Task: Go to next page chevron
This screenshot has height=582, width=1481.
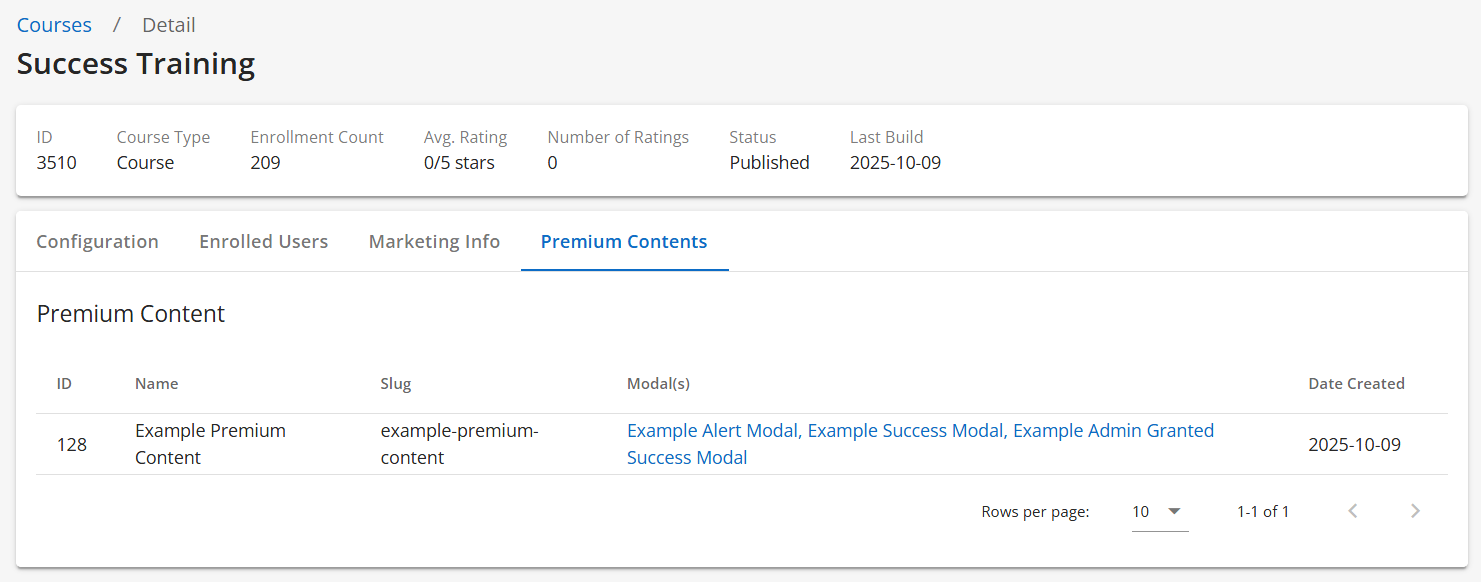Action: (x=1415, y=511)
